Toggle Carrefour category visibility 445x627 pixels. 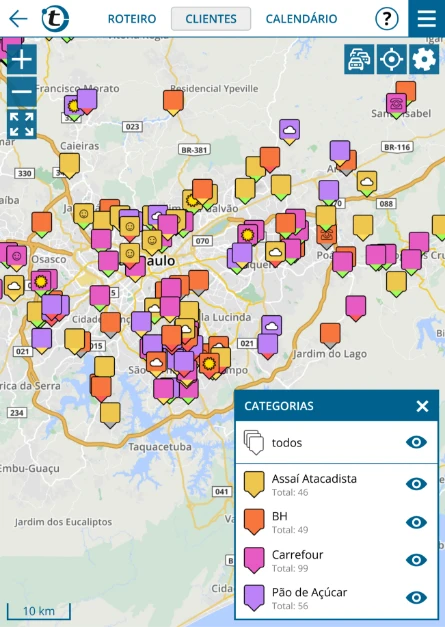[416, 560]
